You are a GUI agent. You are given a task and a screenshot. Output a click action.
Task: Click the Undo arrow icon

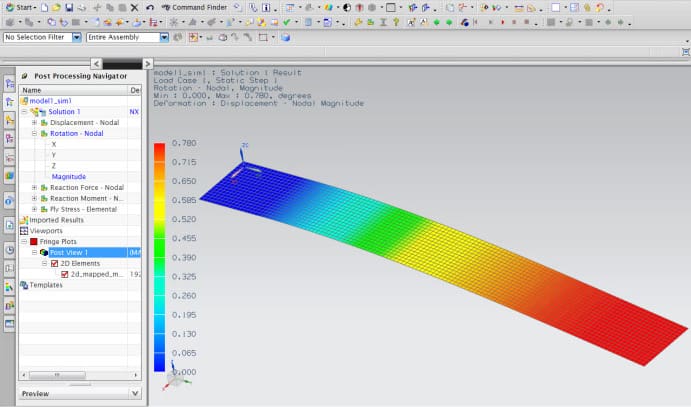150,7
